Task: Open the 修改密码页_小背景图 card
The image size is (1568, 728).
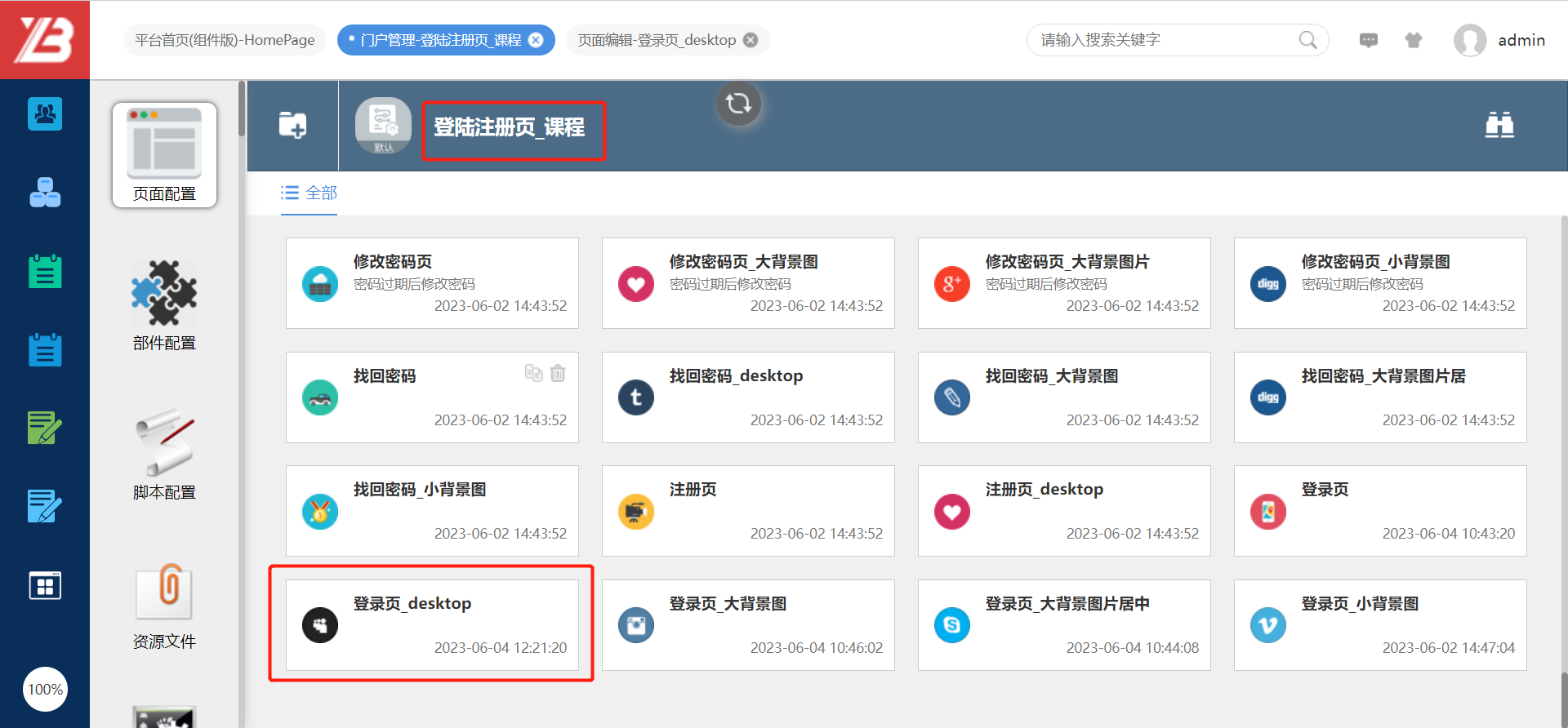Action: 1380,283
